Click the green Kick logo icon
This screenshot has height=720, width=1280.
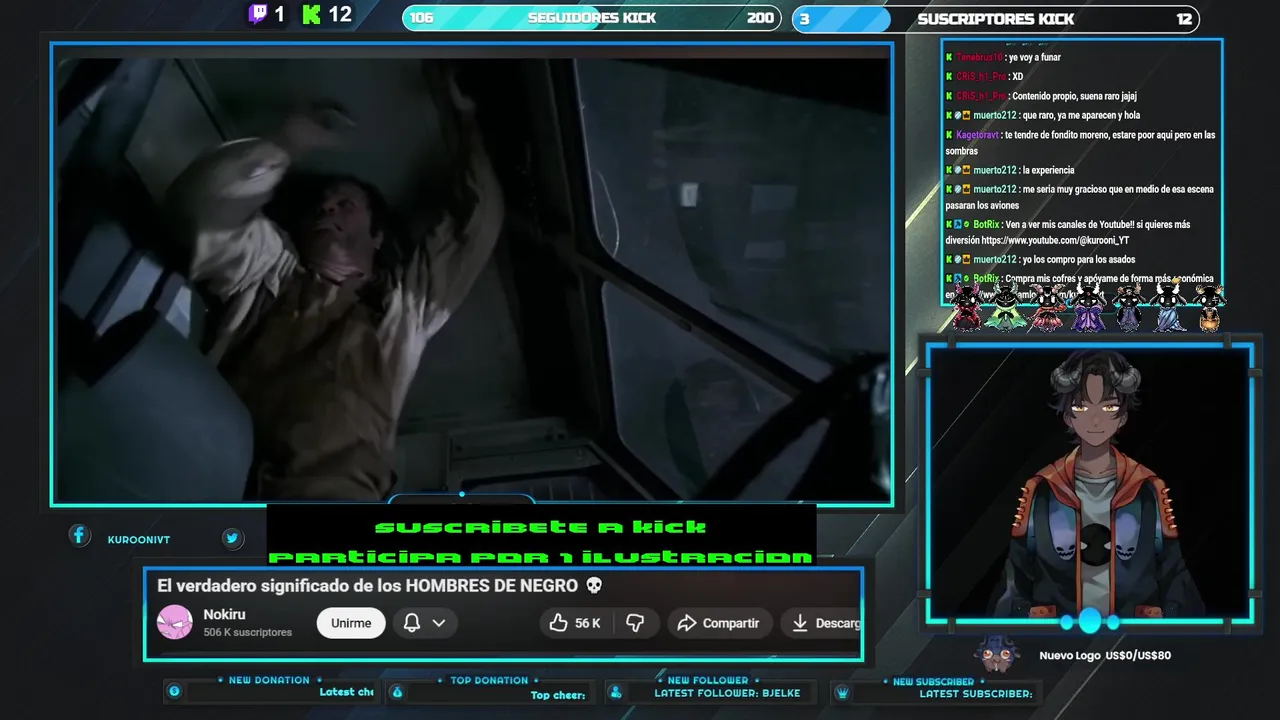click(311, 15)
